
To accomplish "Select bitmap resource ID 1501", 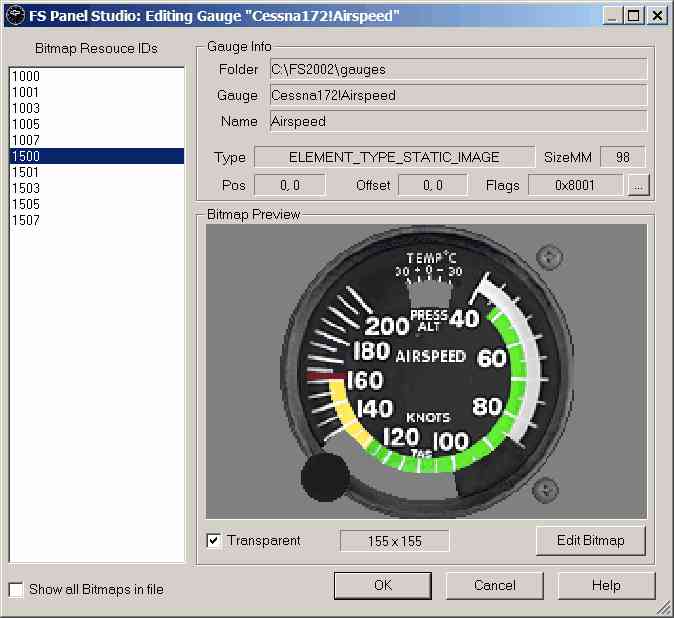I will tap(97, 172).
